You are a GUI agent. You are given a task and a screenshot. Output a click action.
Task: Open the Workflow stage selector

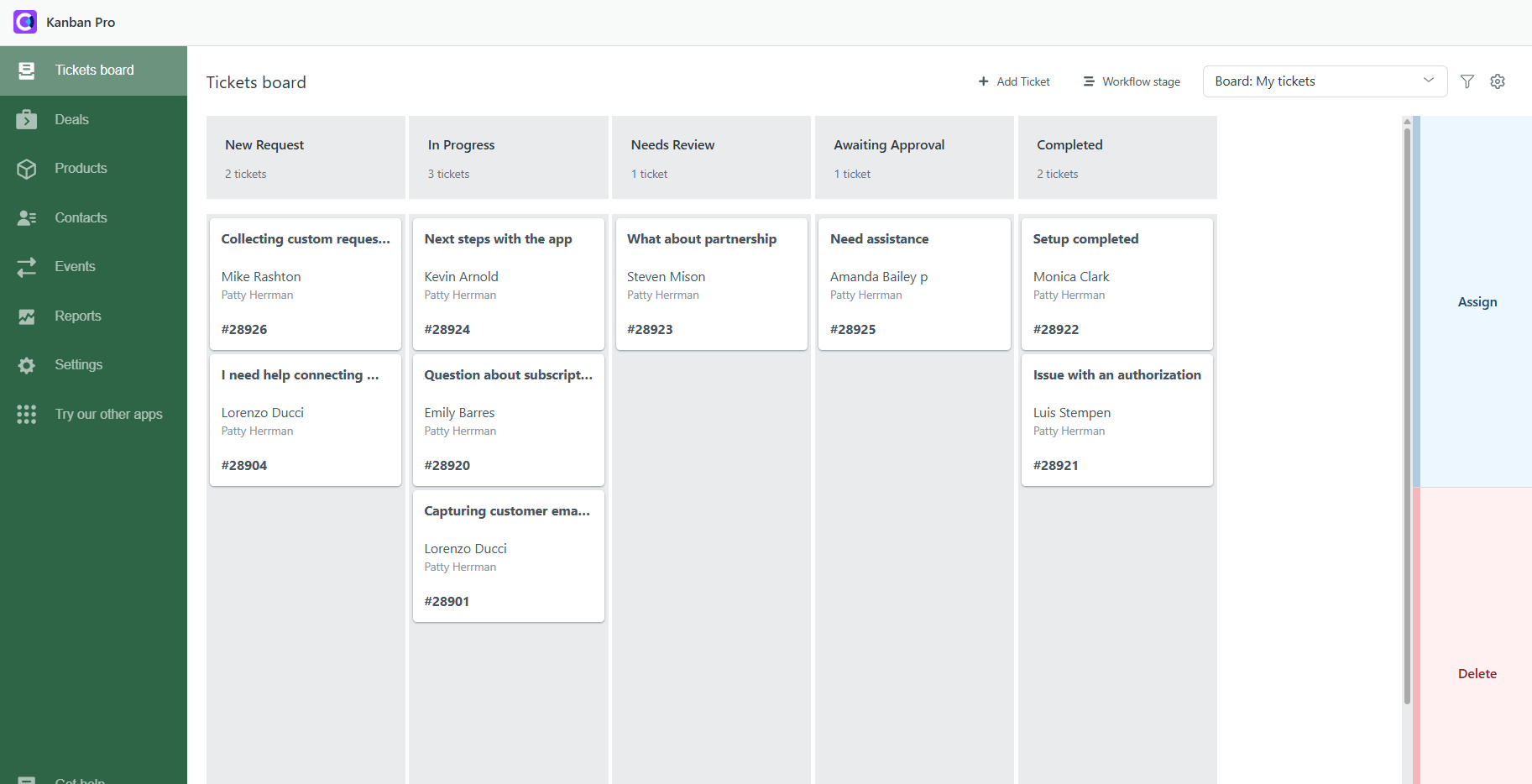point(1131,81)
